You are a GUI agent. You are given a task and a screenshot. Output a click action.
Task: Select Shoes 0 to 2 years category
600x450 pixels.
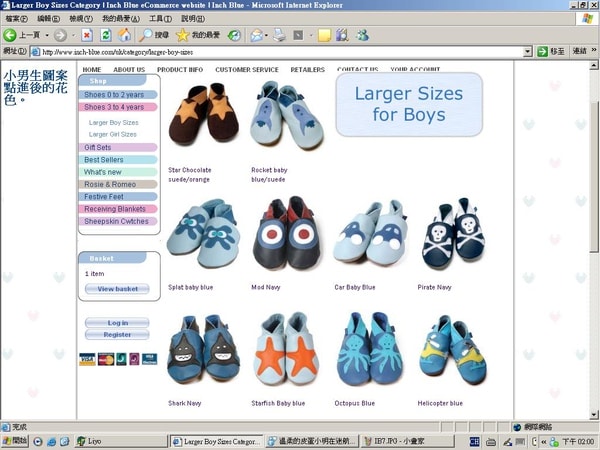click(x=118, y=95)
